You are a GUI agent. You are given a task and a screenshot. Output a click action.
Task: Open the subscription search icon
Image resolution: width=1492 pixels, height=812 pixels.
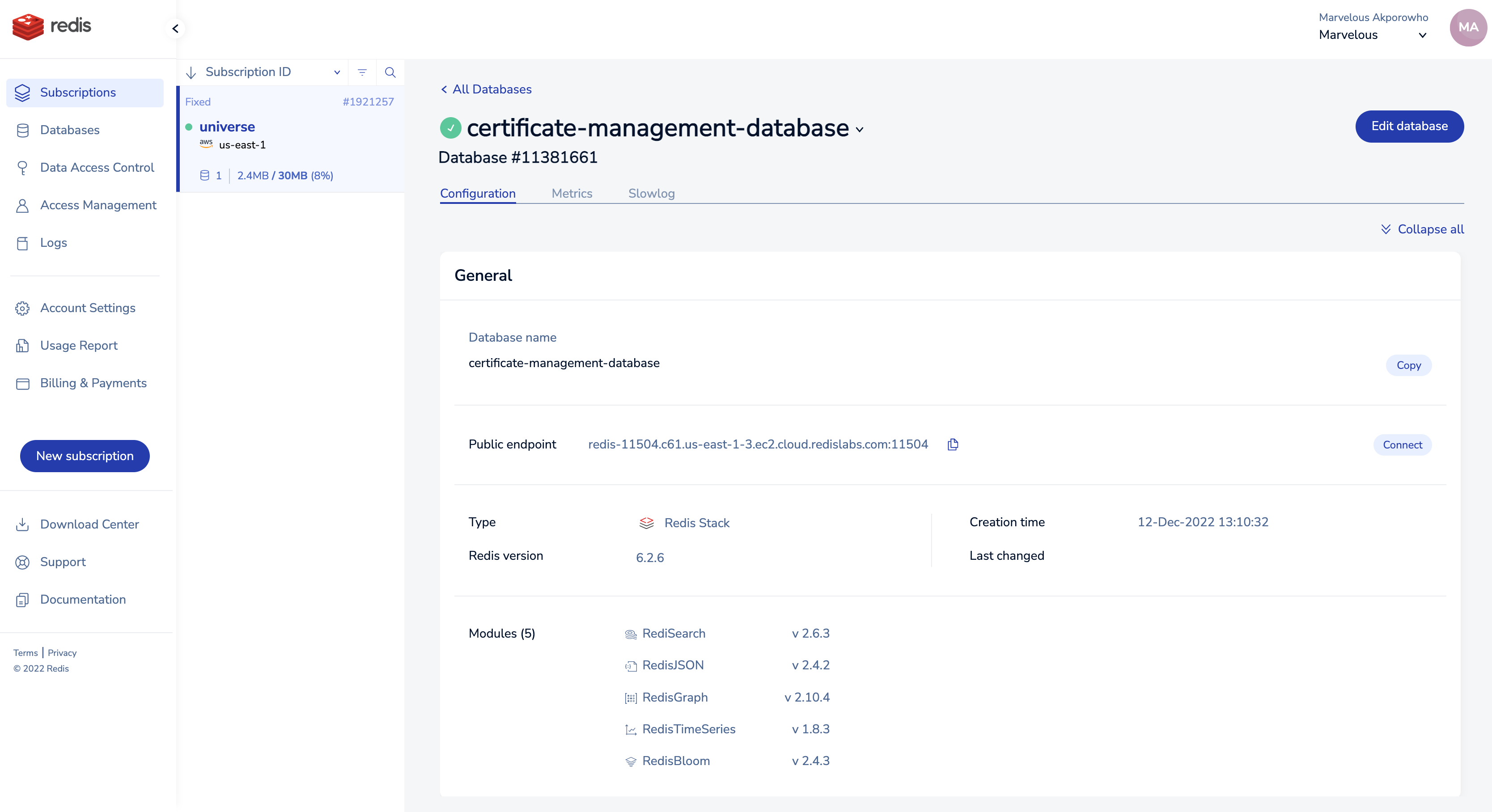click(390, 72)
